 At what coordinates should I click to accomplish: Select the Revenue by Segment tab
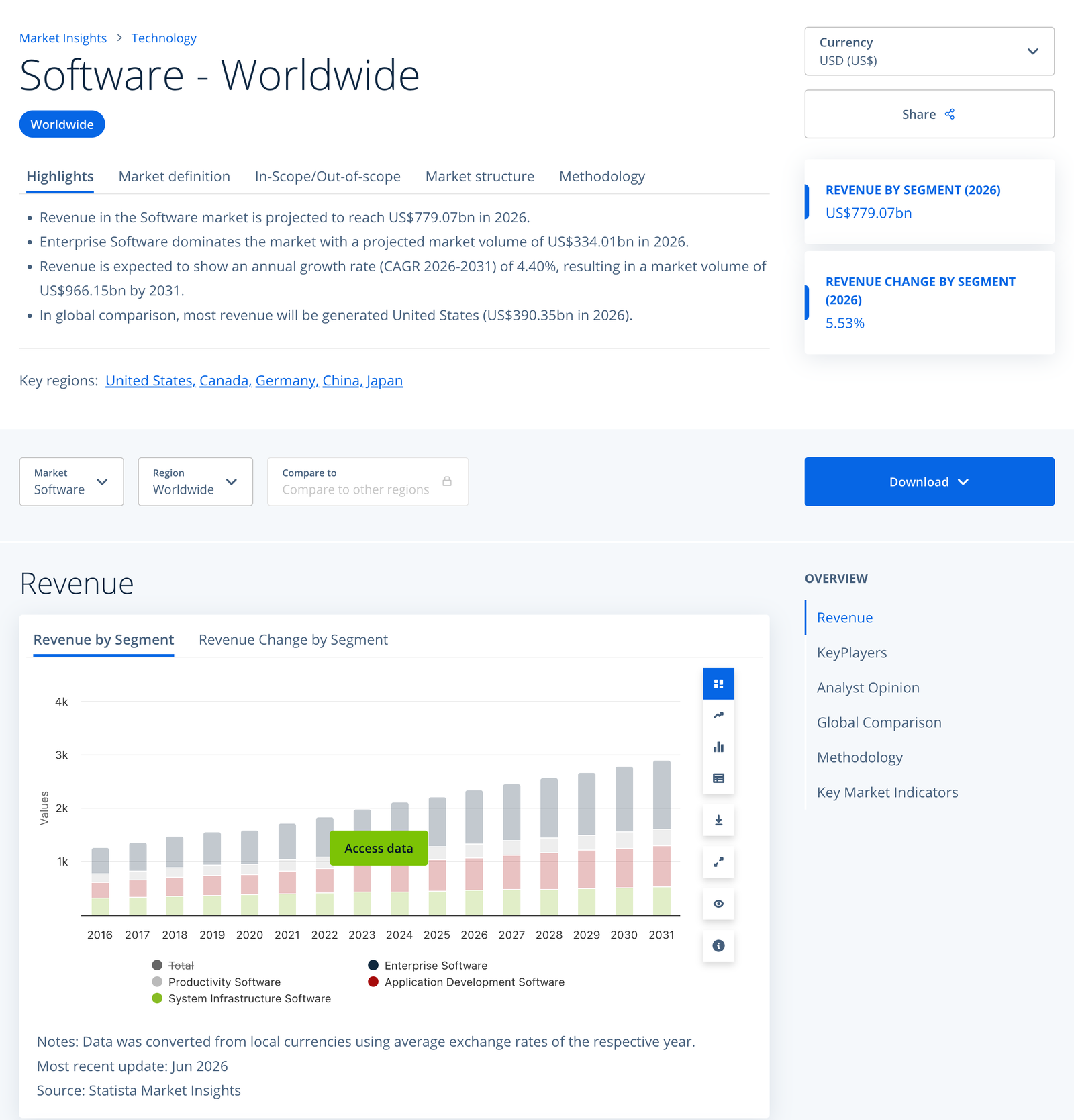point(103,639)
